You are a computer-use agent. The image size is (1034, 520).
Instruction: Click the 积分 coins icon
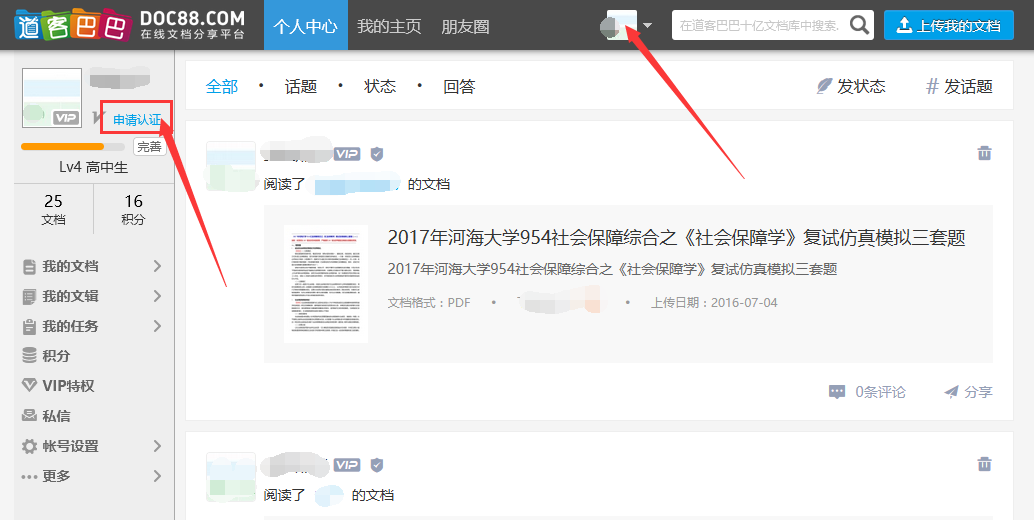pos(29,356)
